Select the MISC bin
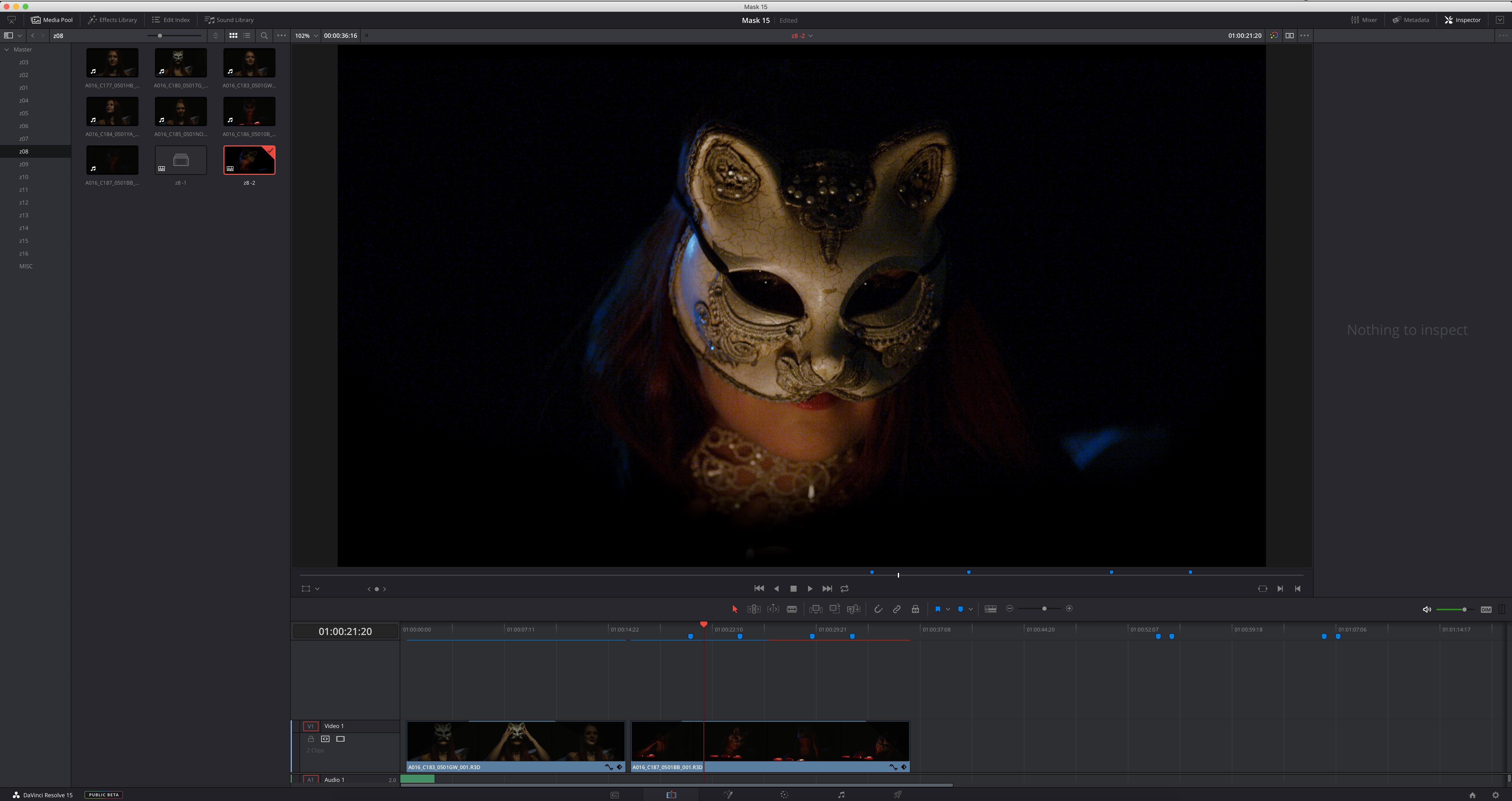 click(x=26, y=266)
